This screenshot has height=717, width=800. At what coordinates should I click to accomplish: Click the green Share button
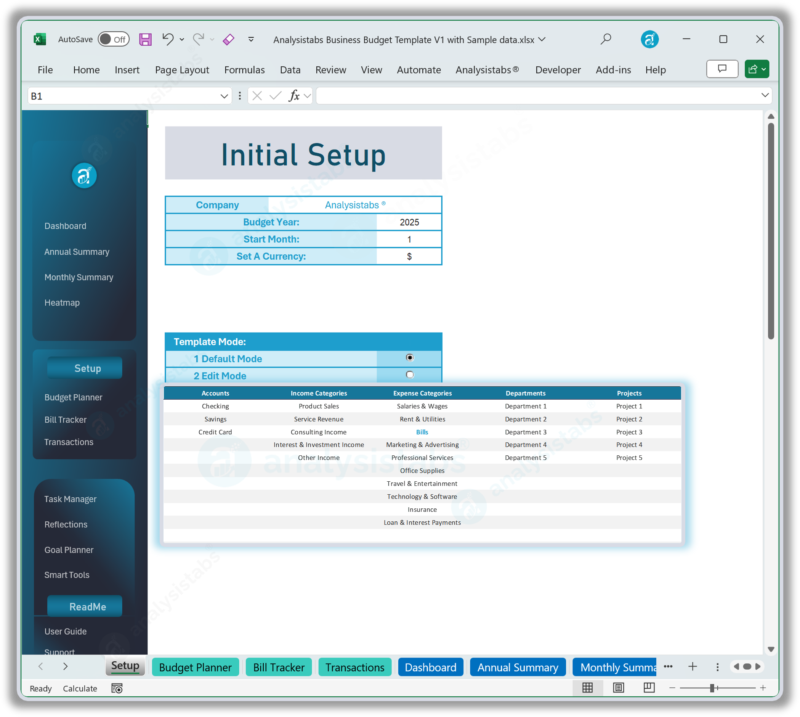click(x=757, y=69)
